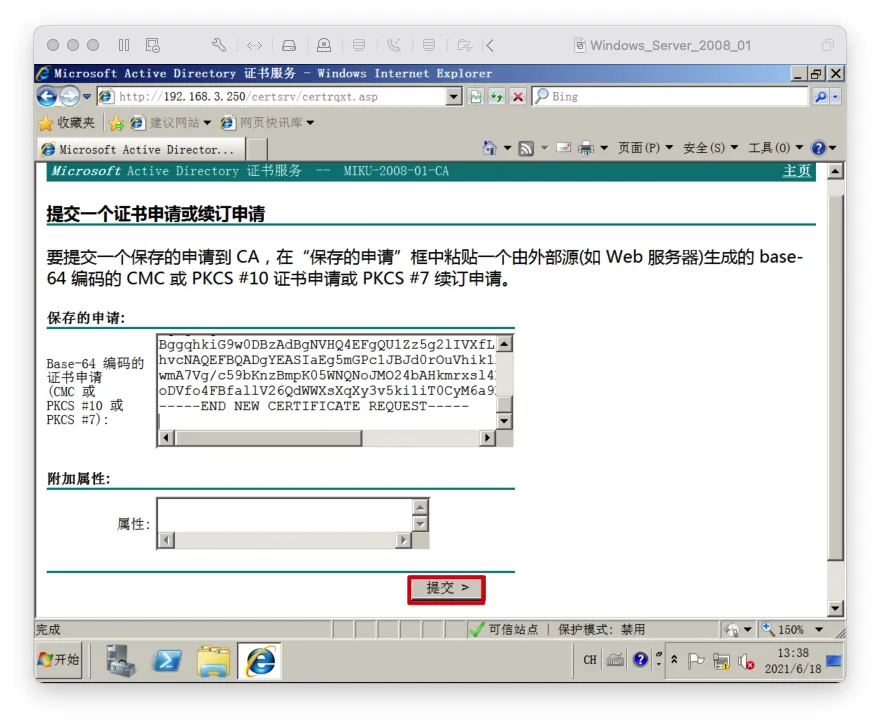The image size is (880, 725).
Task: Open the 网页快讯库 web slice gallery
Action: (x=267, y=122)
